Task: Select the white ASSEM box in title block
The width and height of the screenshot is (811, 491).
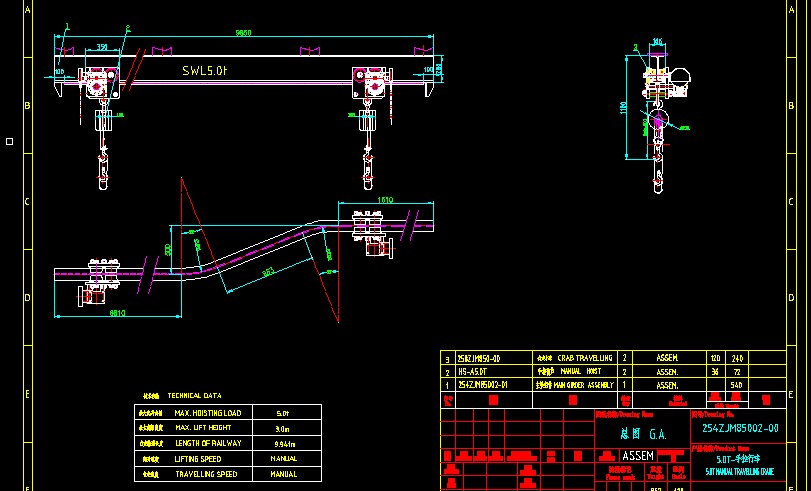Action: coord(638,455)
